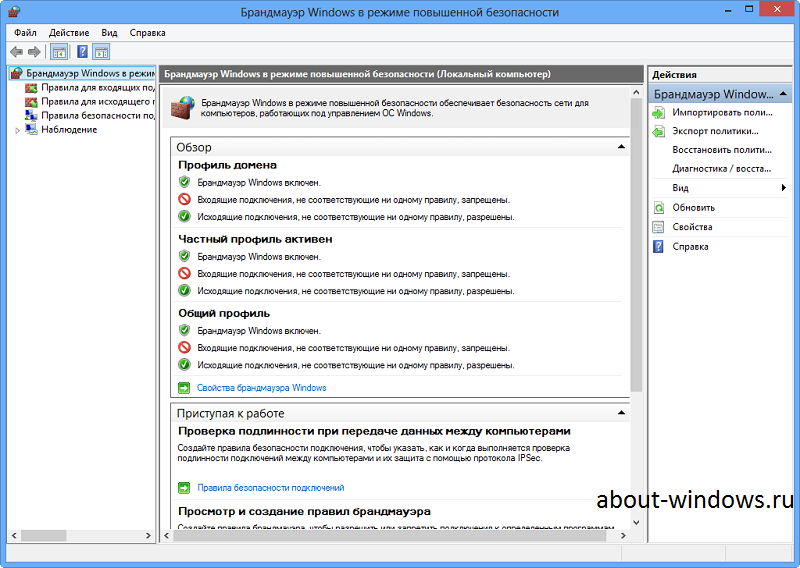Screen dimensions: 800x568
Task: Click the brick wall globe icon in description
Action: click(x=183, y=108)
